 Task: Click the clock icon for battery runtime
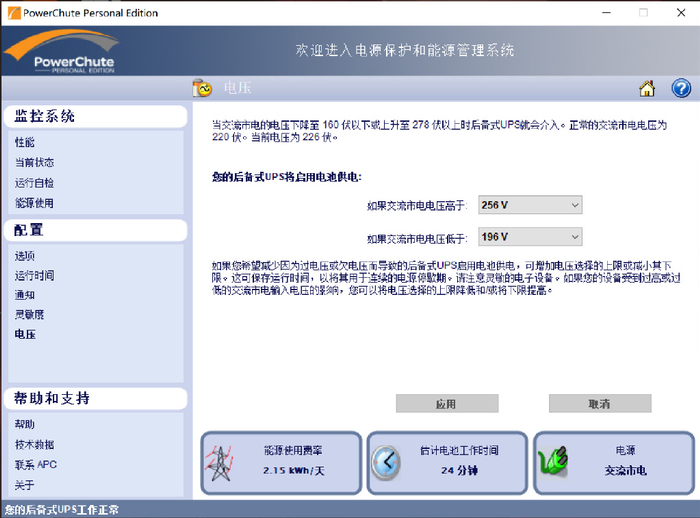click(x=386, y=463)
